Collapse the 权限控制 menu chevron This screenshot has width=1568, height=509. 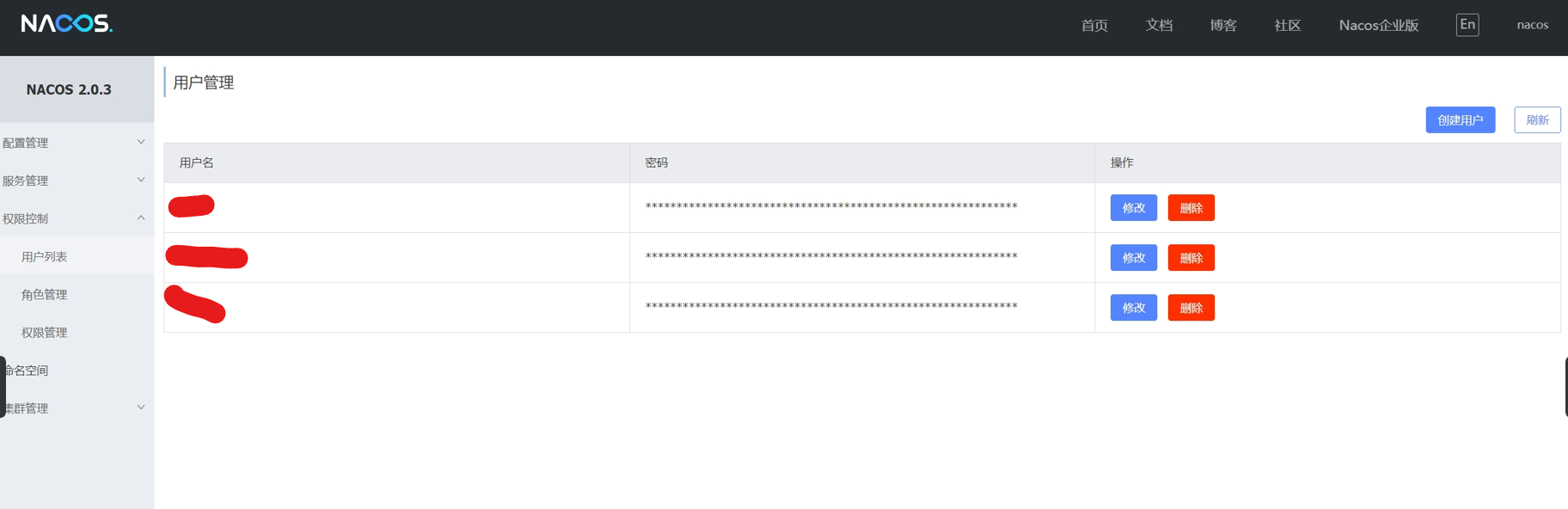coord(141,218)
